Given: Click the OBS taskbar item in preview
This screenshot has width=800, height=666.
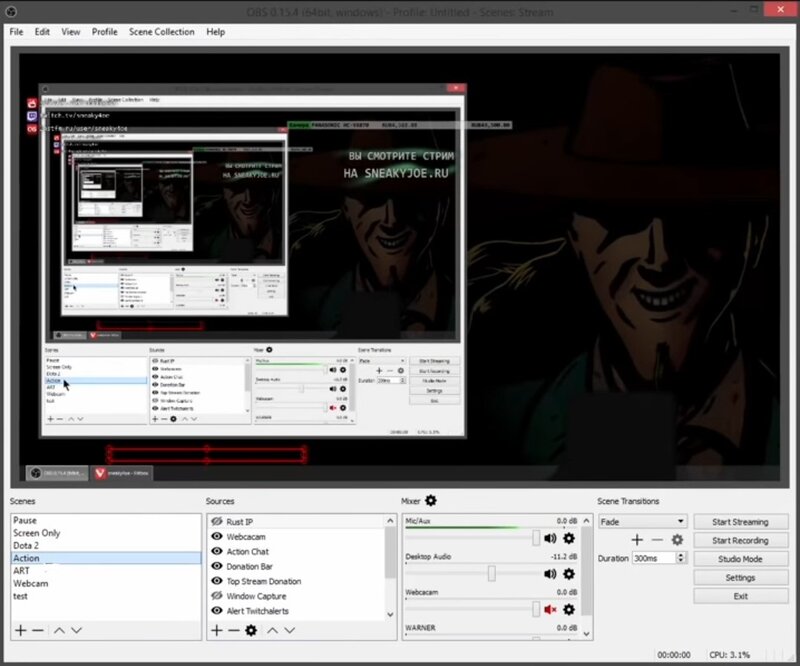Looking at the screenshot, I should (x=57, y=473).
